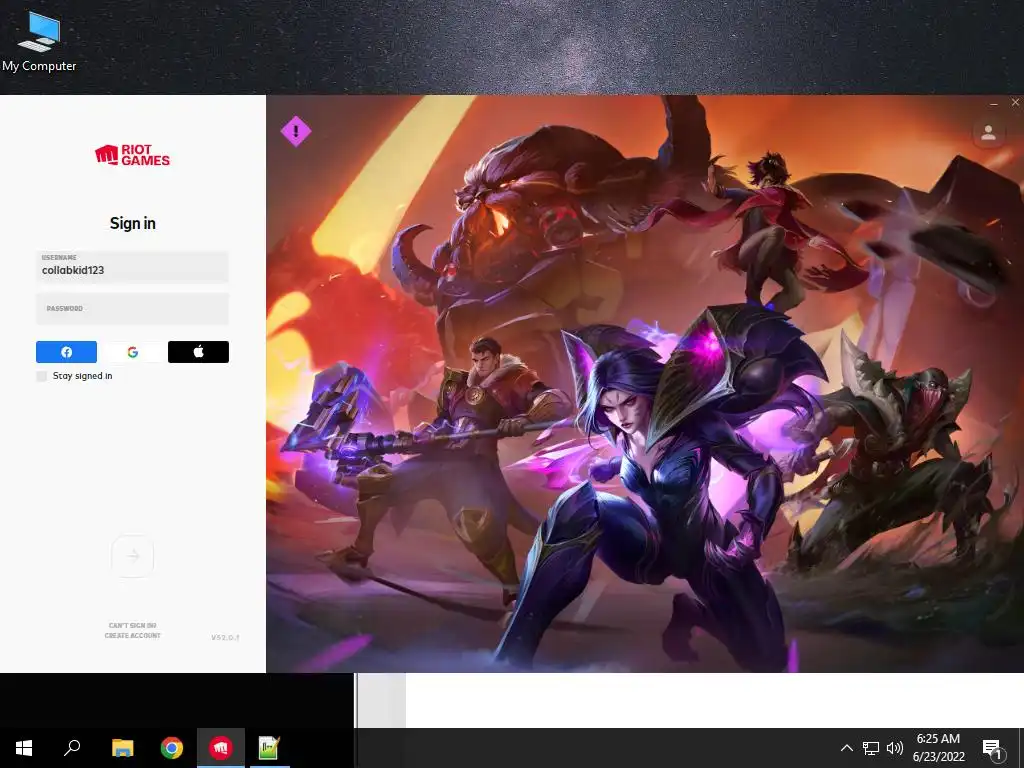Sign in with Google button
This screenshot has height=768, width=1024.
point(133,352)
